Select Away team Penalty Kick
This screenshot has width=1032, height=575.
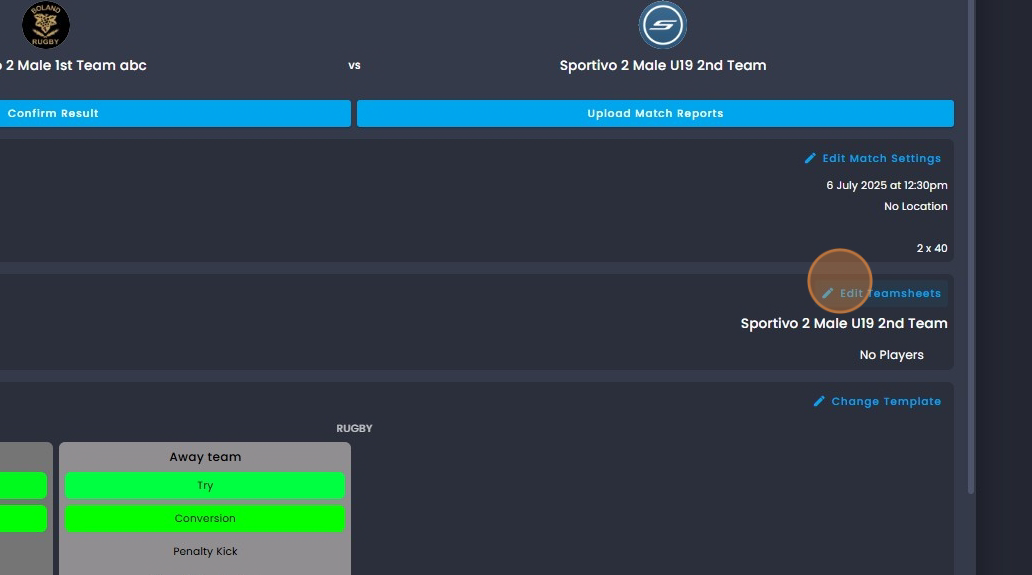tap(205, 551)
